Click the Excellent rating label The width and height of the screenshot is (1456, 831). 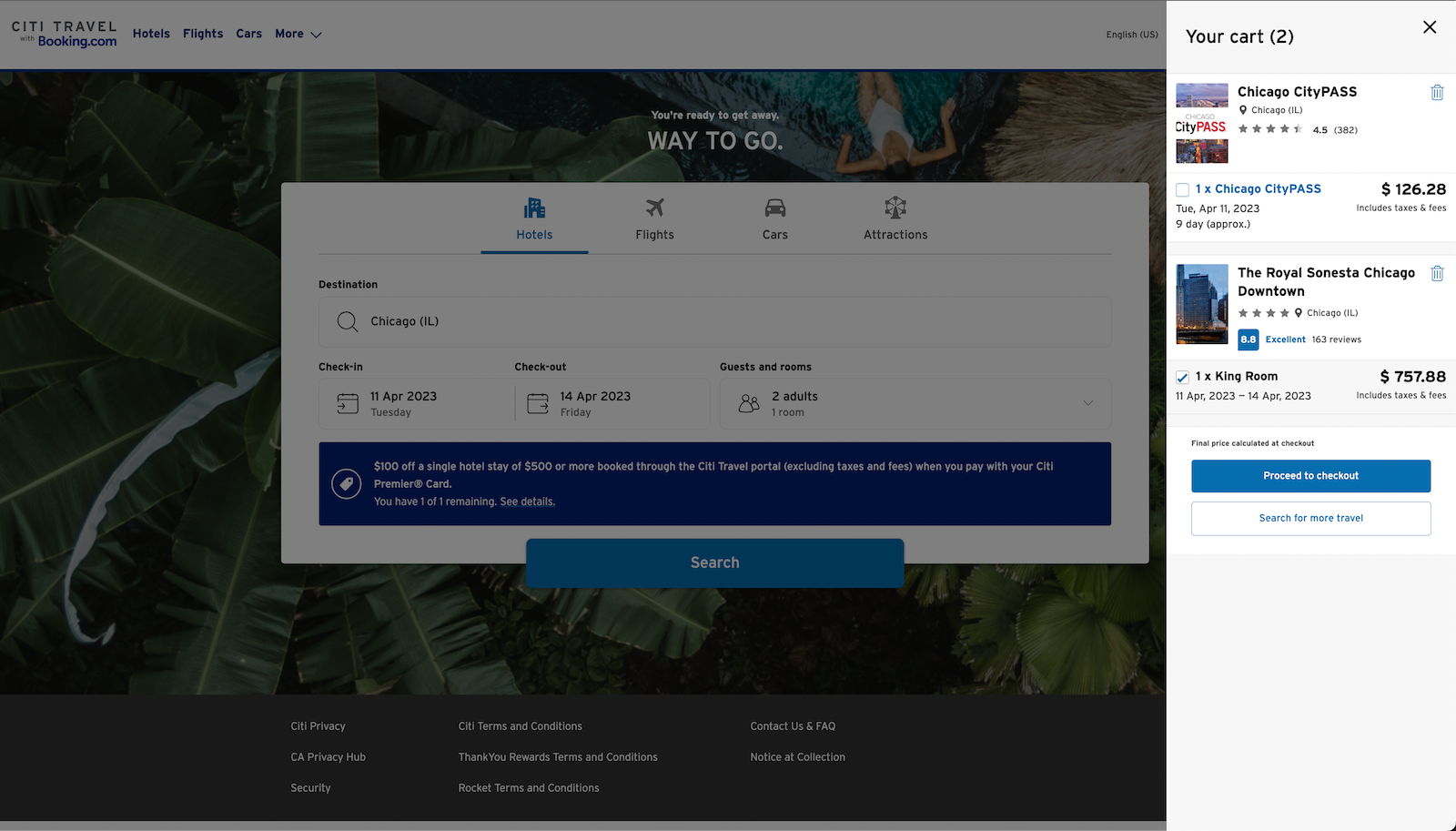coord(1285,339)
